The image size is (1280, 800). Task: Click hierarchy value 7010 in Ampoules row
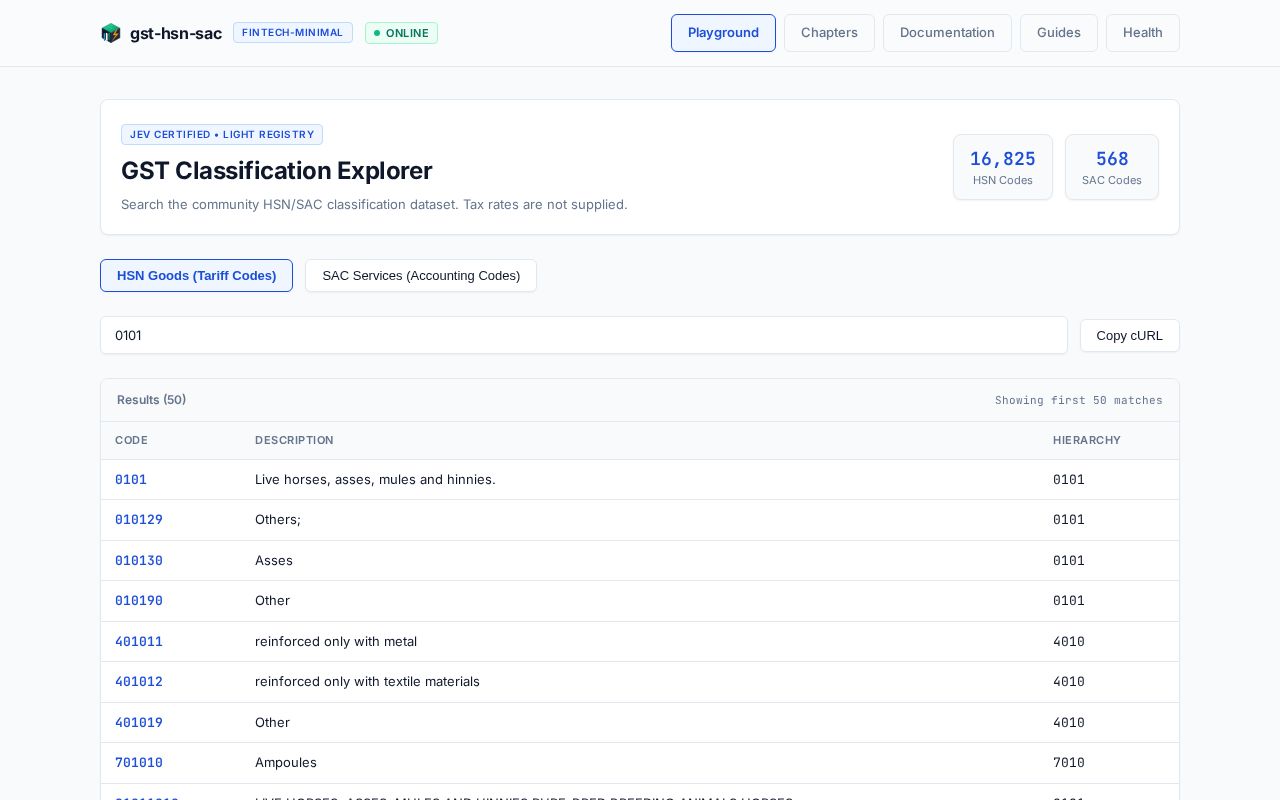click(x=1069, y=763)
